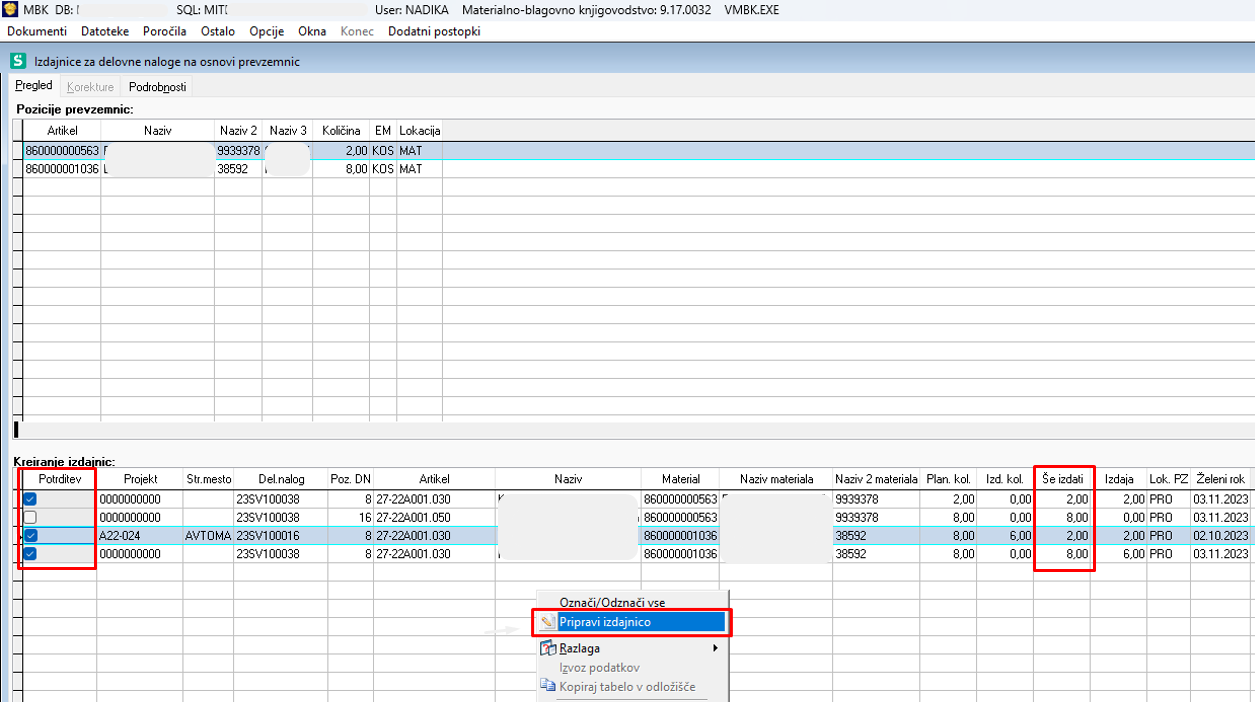Click the Lokacija column header
Image resolution: width=1255 pixels, height=702 pixels.
click(419, 131)
